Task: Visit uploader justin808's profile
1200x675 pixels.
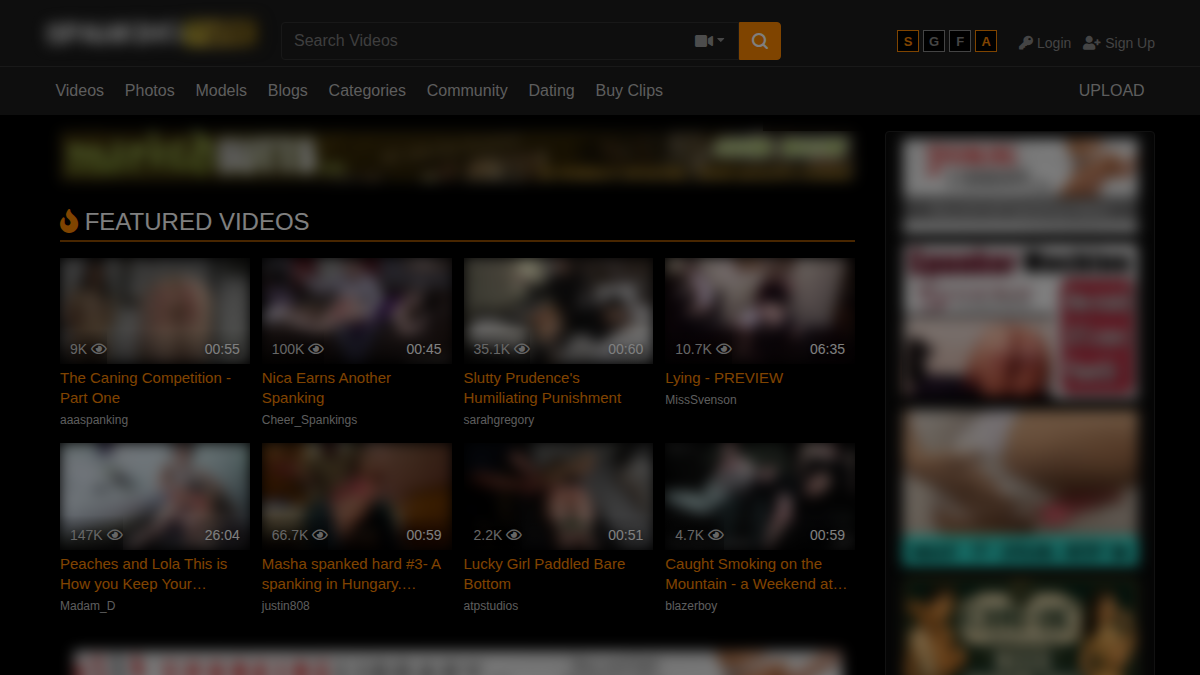Action: pyautogui.click(x=286, y=606)
